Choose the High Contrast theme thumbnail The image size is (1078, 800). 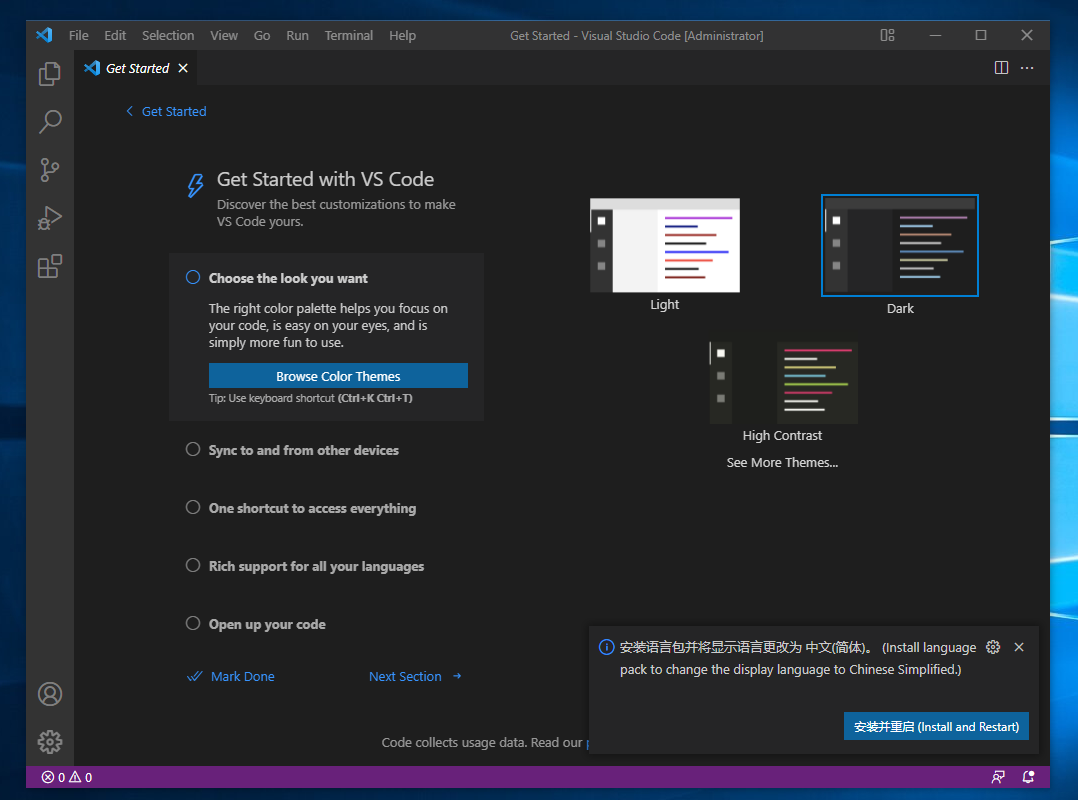[783, 382]
